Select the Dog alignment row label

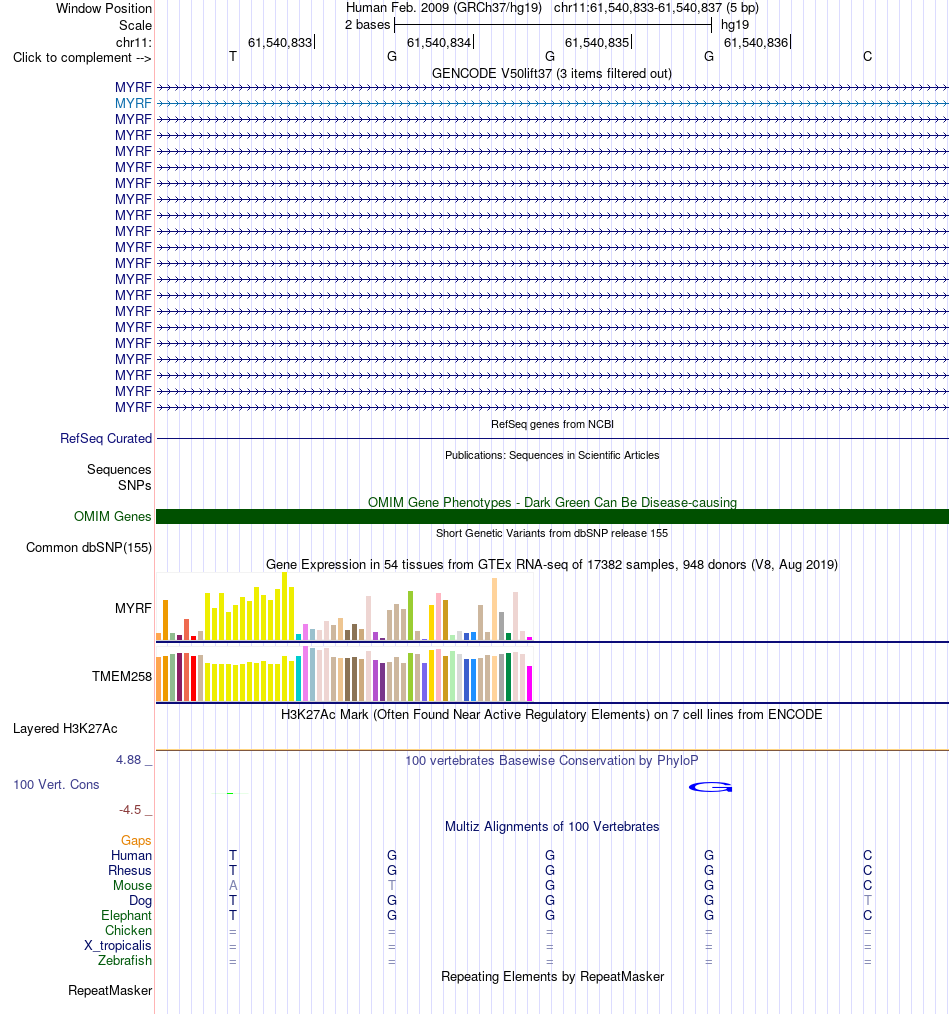tap(140, 901)
